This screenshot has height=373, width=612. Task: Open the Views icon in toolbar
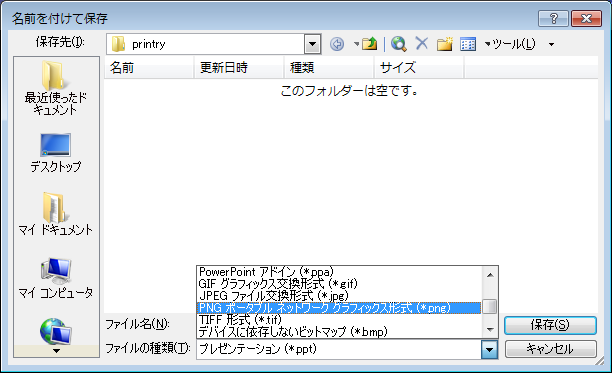[468, 44]
